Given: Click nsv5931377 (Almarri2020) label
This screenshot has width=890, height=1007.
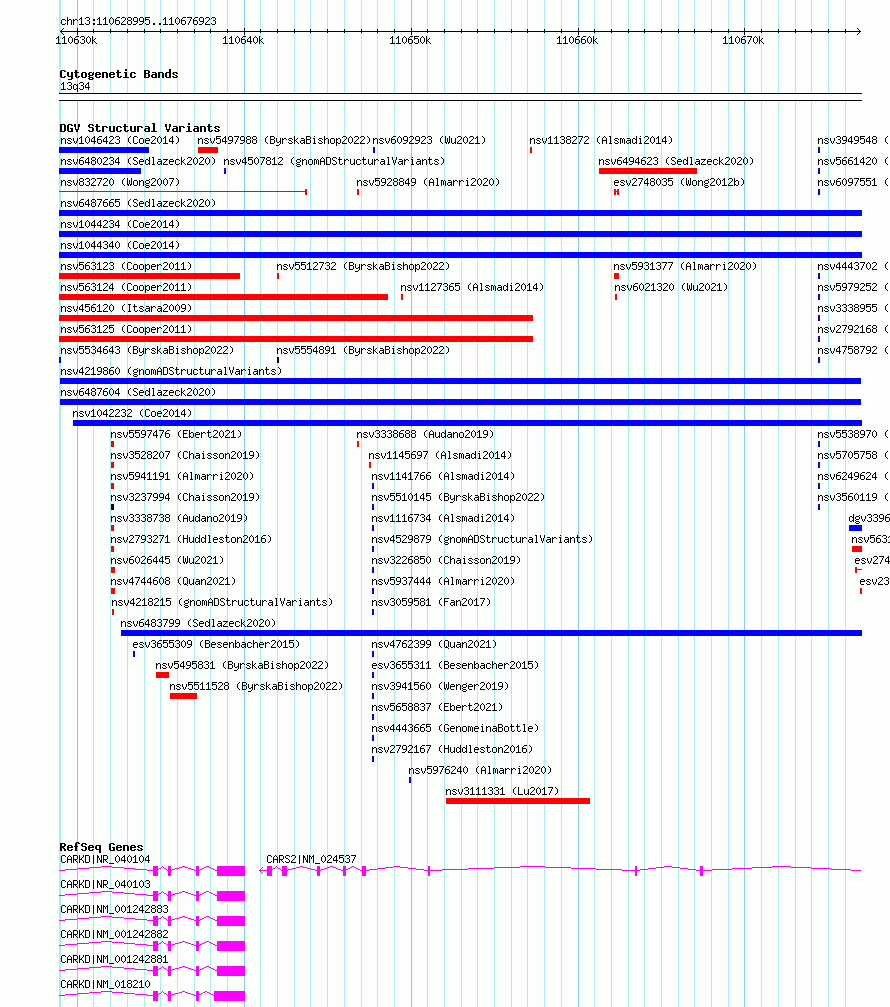Looking at the screenshot, I should [x=685, y=266].
